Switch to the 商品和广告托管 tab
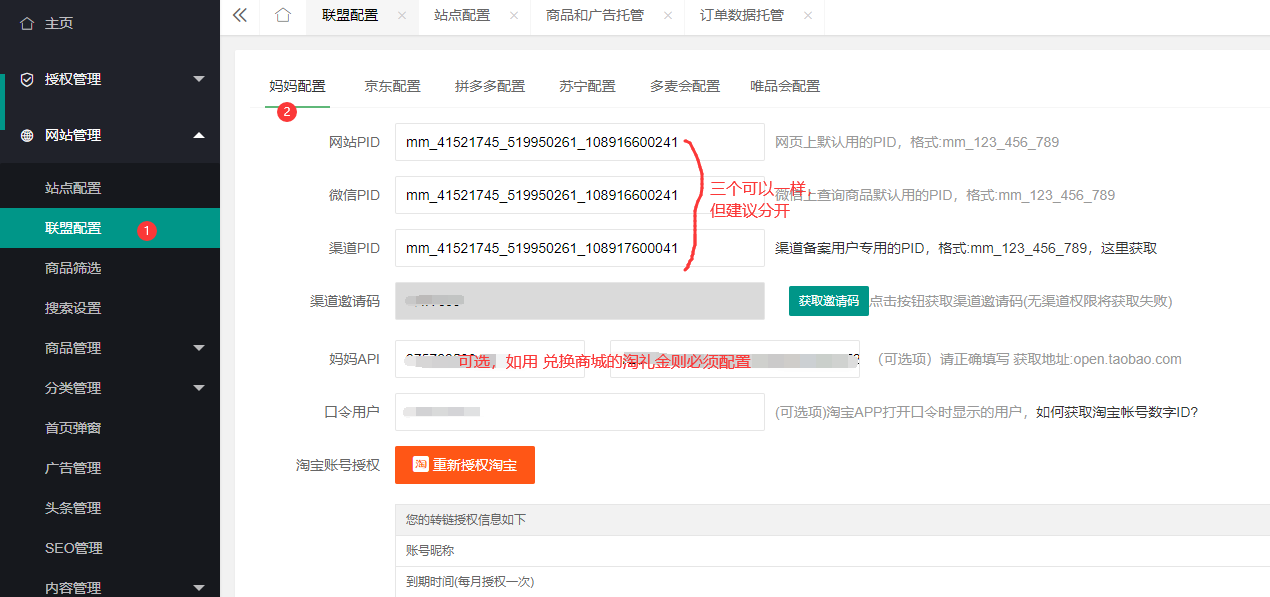The width and height of the screenshot is (1270, 597). pyautogui.click(x=595, y=15)
